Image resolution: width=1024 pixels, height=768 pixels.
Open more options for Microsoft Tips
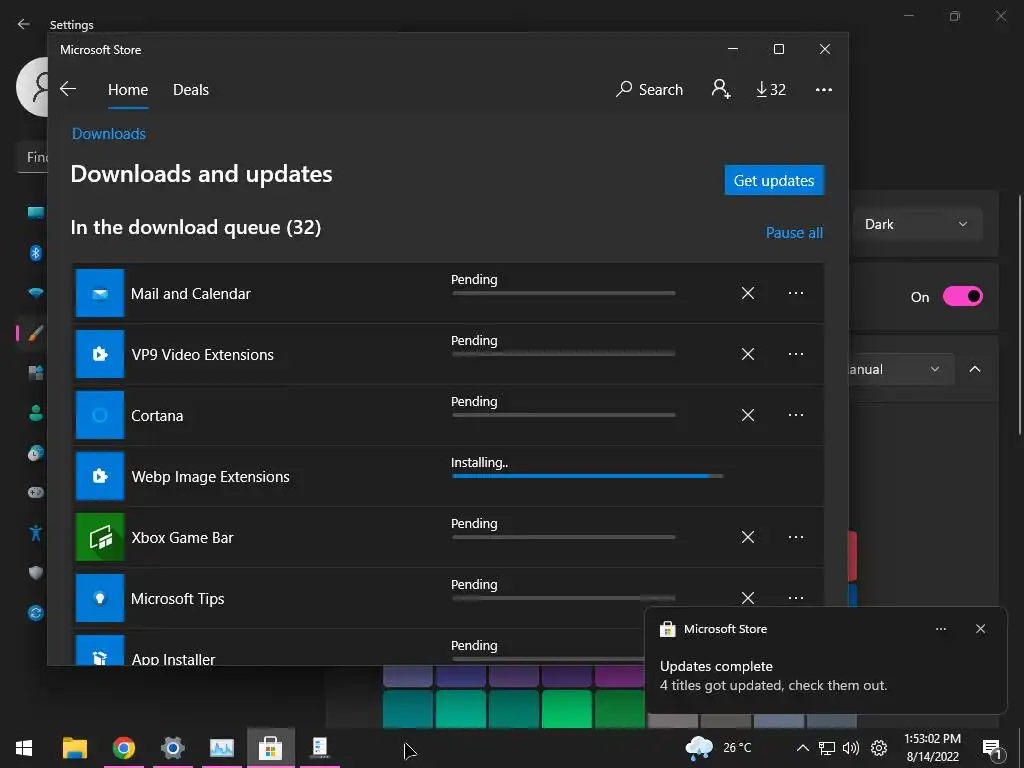pyautogui.click(x=795, y=598)
